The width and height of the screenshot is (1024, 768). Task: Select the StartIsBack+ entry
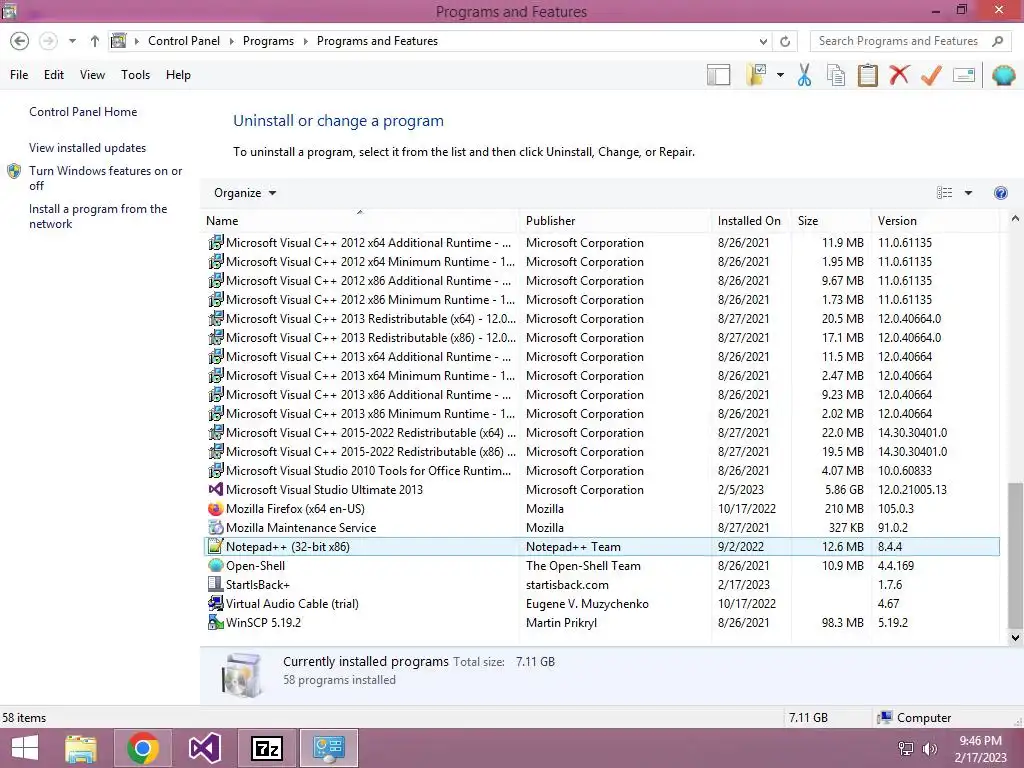[x=601, y=584]
